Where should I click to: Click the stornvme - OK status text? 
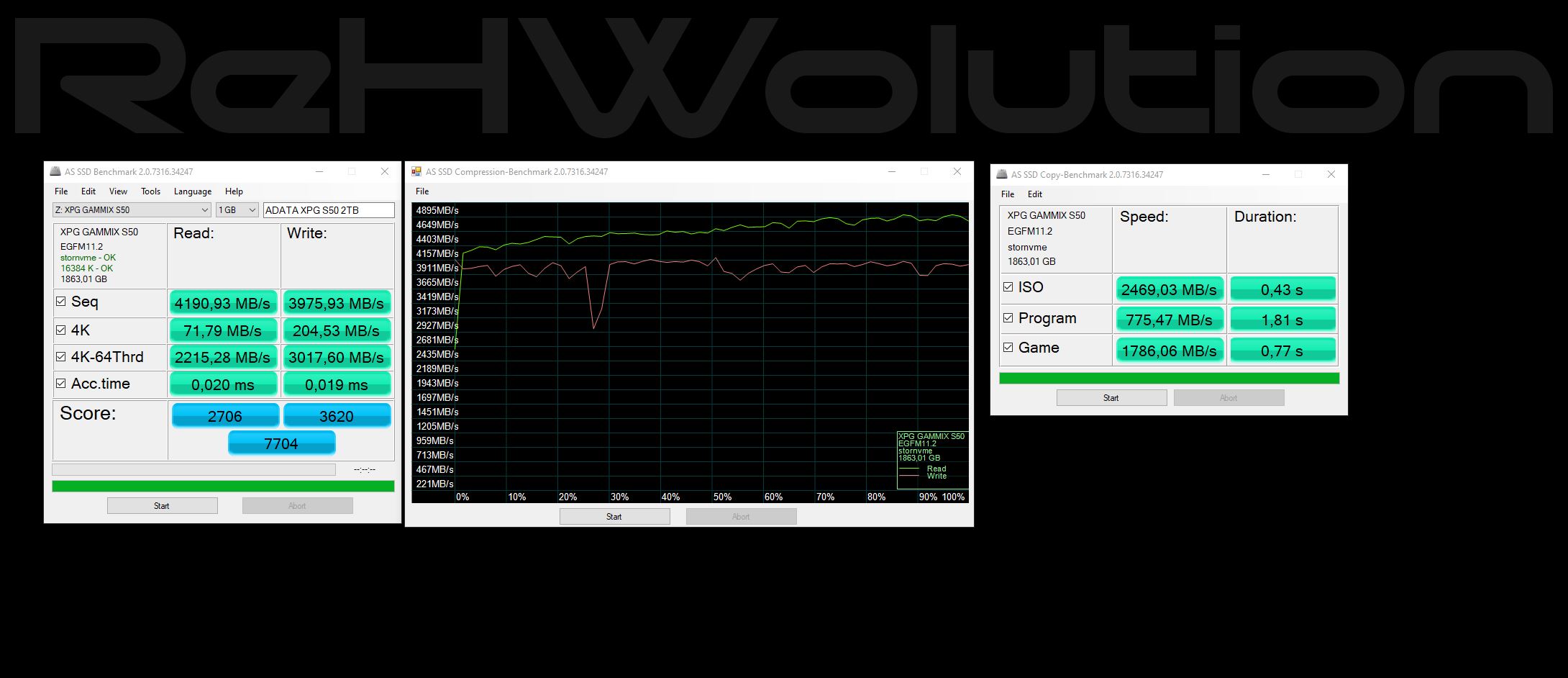coord(88,258)
